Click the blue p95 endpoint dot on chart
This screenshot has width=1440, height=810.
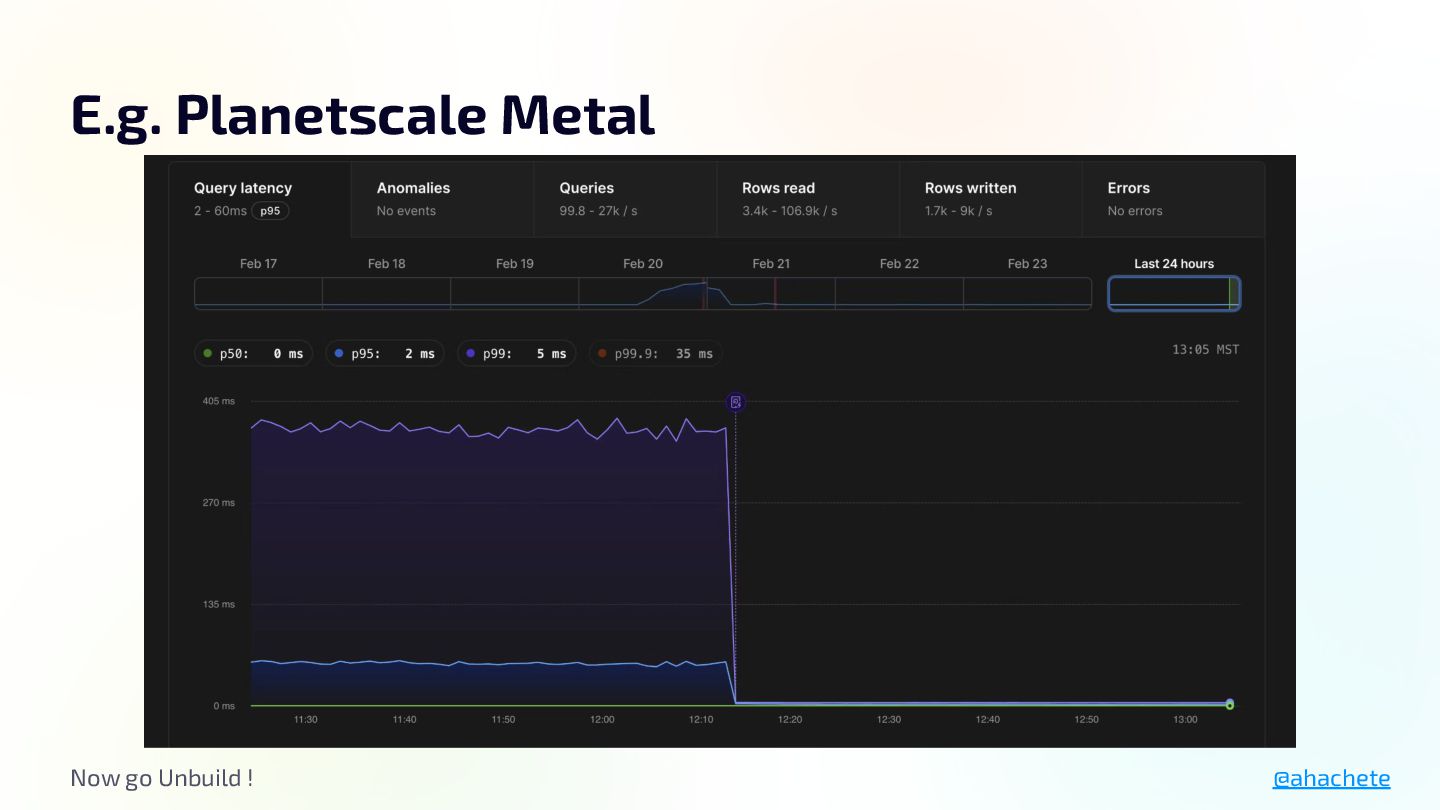pyautogui.click(x=1230, y=702)
